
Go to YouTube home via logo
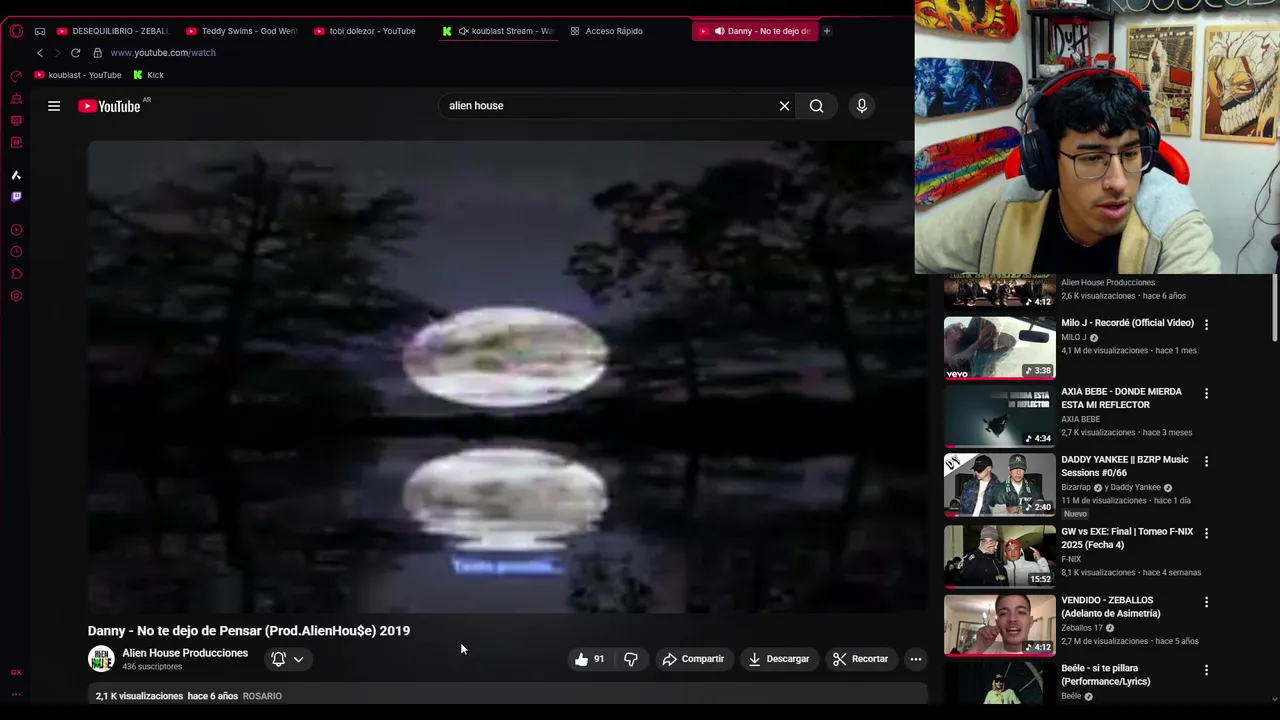click(110, 106)
